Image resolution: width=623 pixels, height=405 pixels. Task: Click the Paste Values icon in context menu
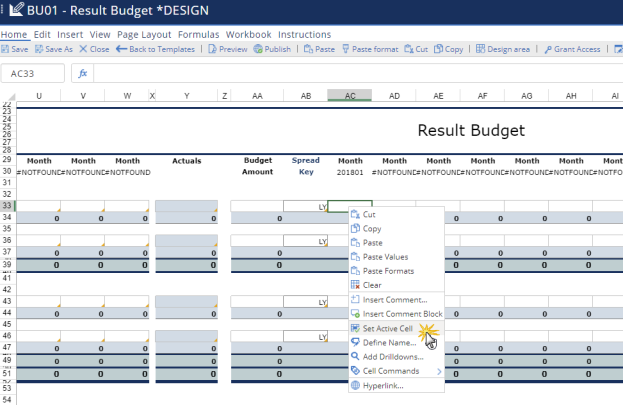[x=355, y=257]
